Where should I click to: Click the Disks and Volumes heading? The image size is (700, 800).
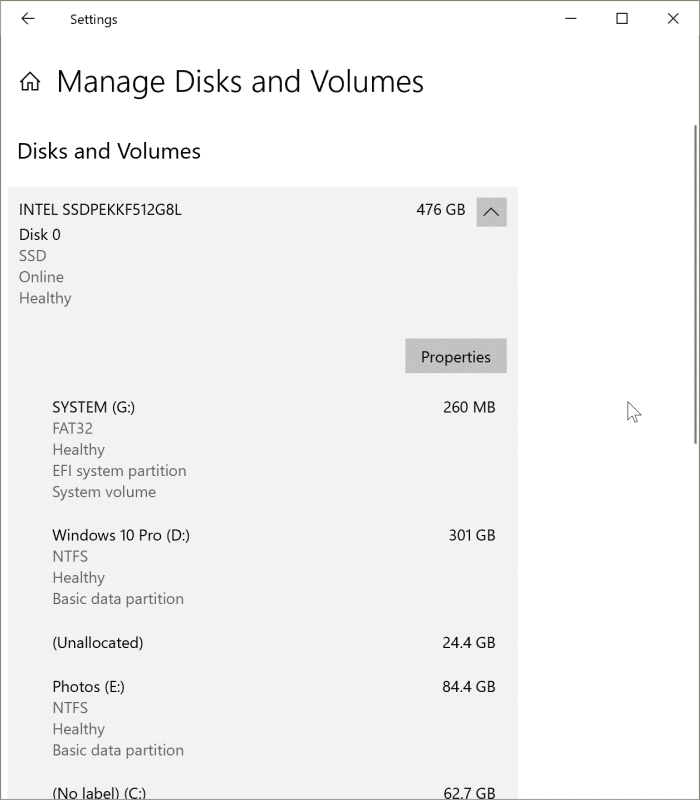point(109,151)
